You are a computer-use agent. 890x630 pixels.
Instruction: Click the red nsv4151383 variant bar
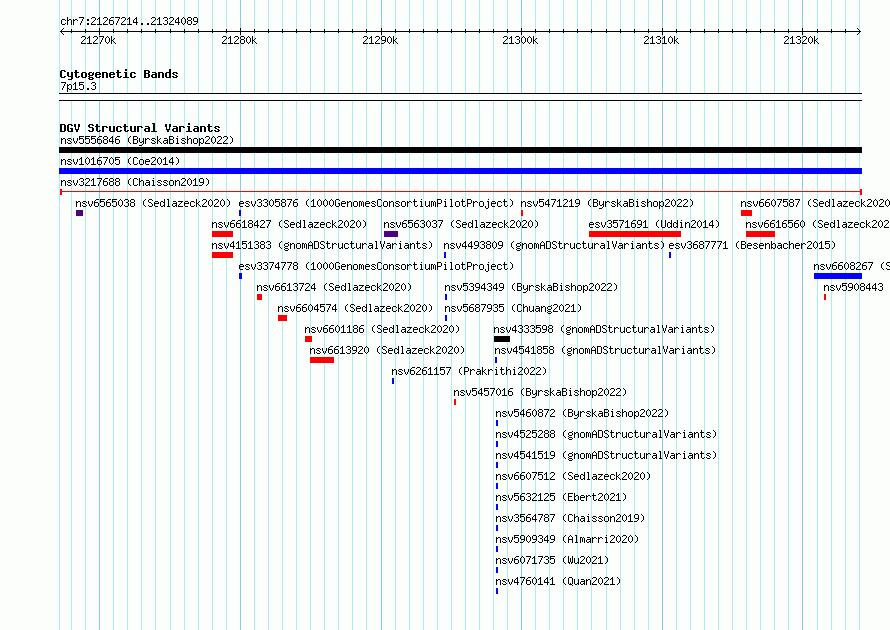point(222,255)
